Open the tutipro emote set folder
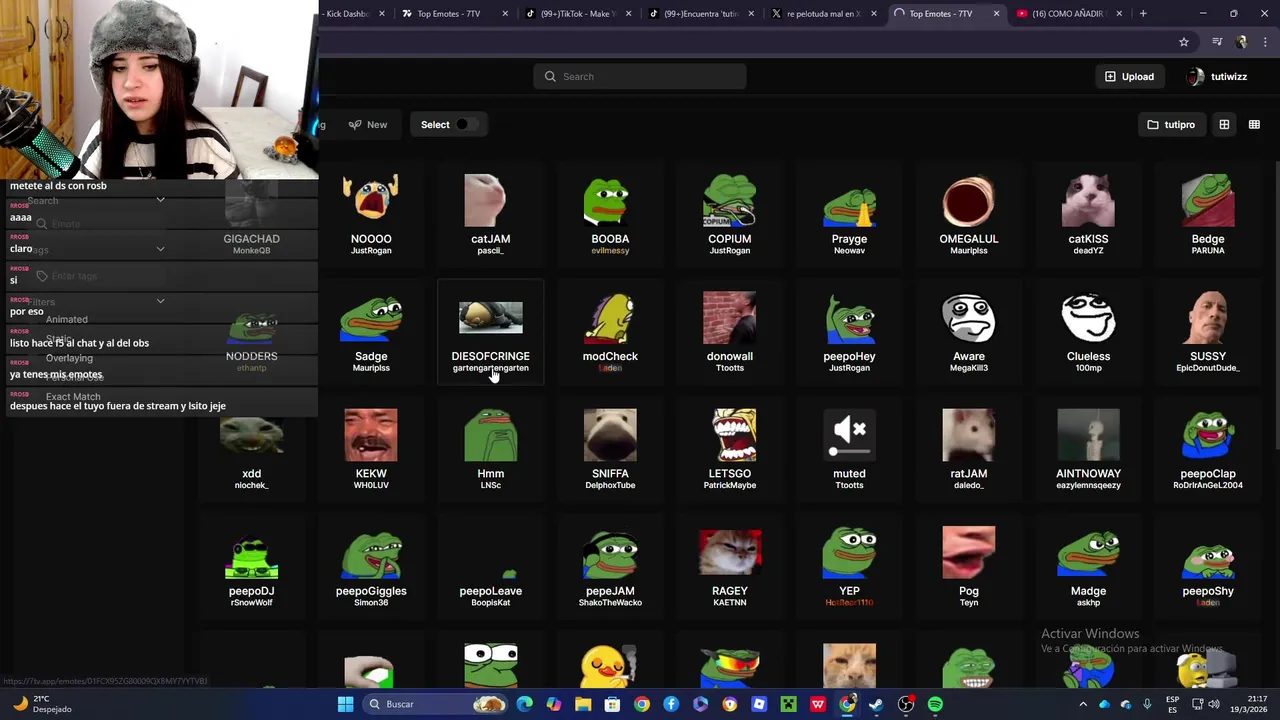Viewport: 1280px width, 720px height. [x=1171, y=125]
